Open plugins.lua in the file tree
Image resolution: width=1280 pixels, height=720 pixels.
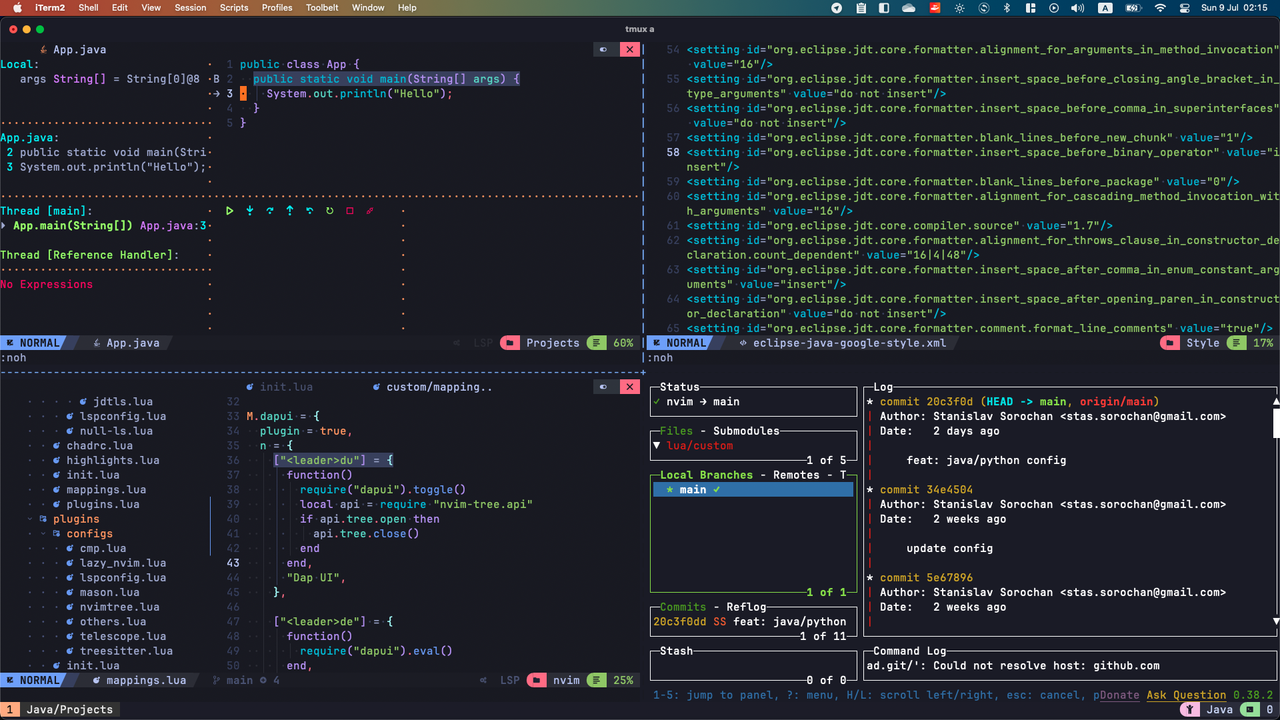(x=96, y=504)
